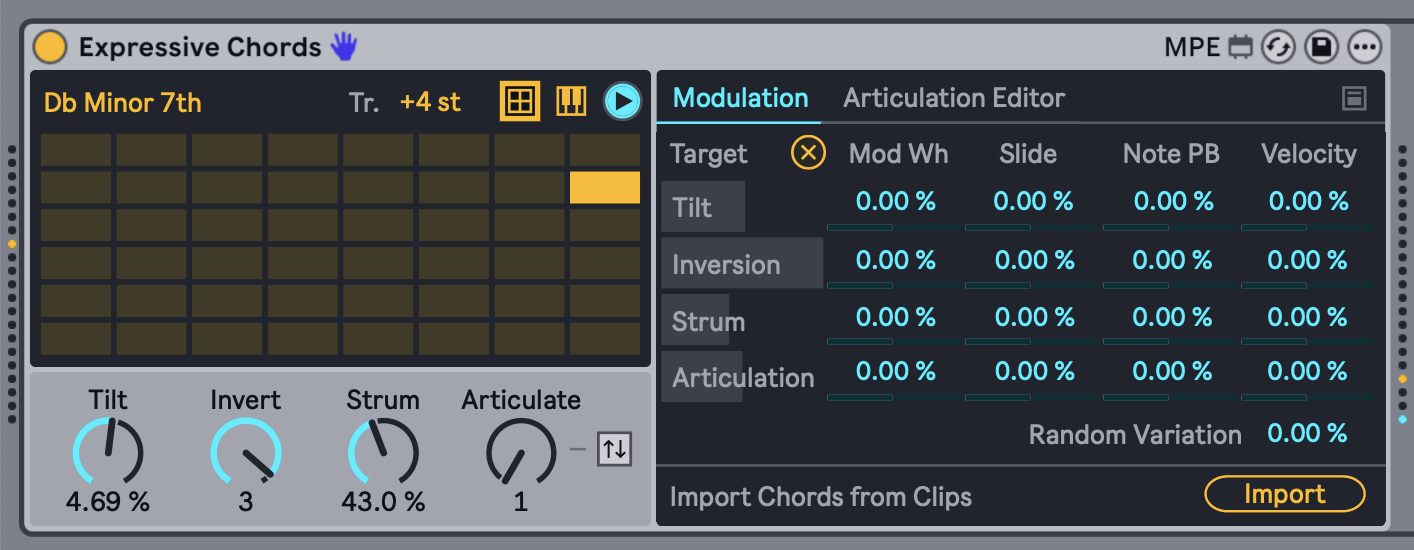This screenshot has height=550, width=1414.
Task: Select the highlighted orange chord pad
Action: 604,187
